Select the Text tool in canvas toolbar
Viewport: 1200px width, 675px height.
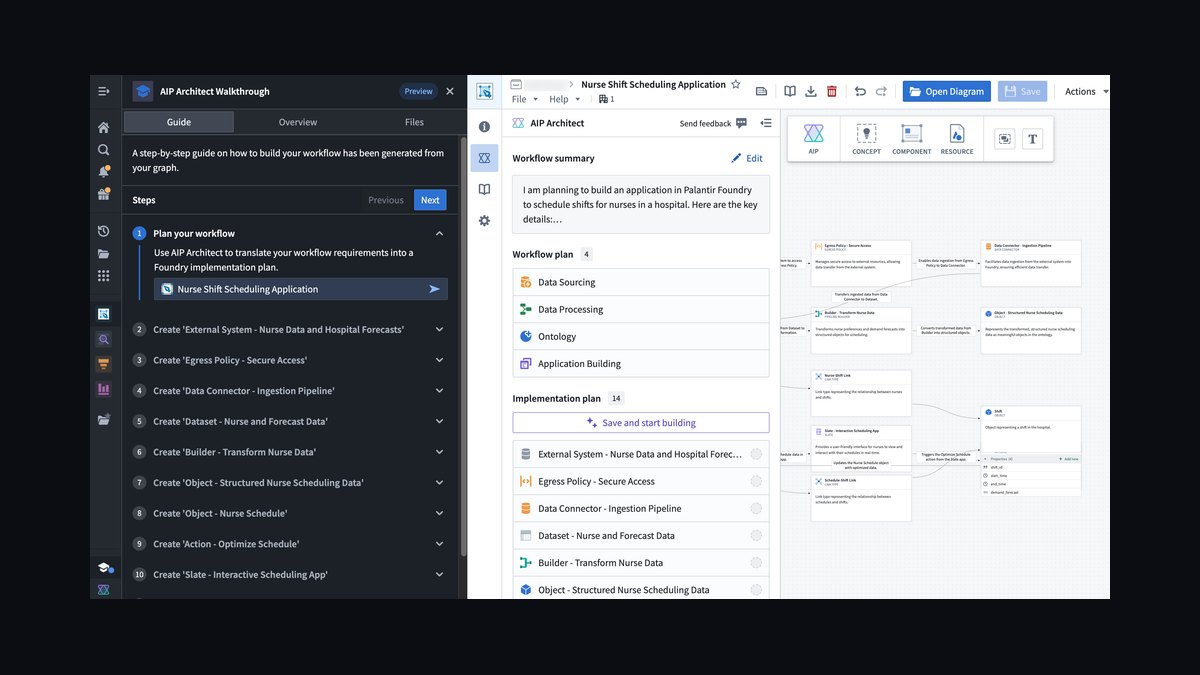click(1032, 138)
